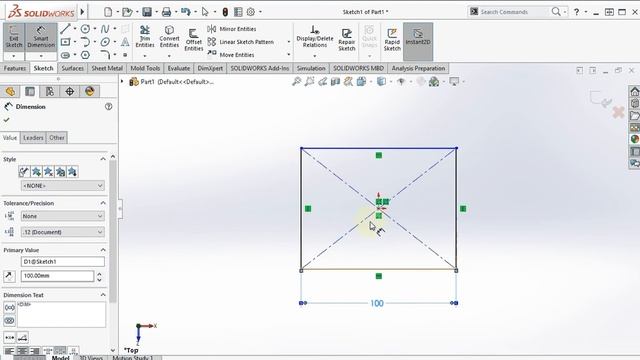Select the Slot sketch tool
640x360 pixels.
pyautogui.click(x=65, y=55)
